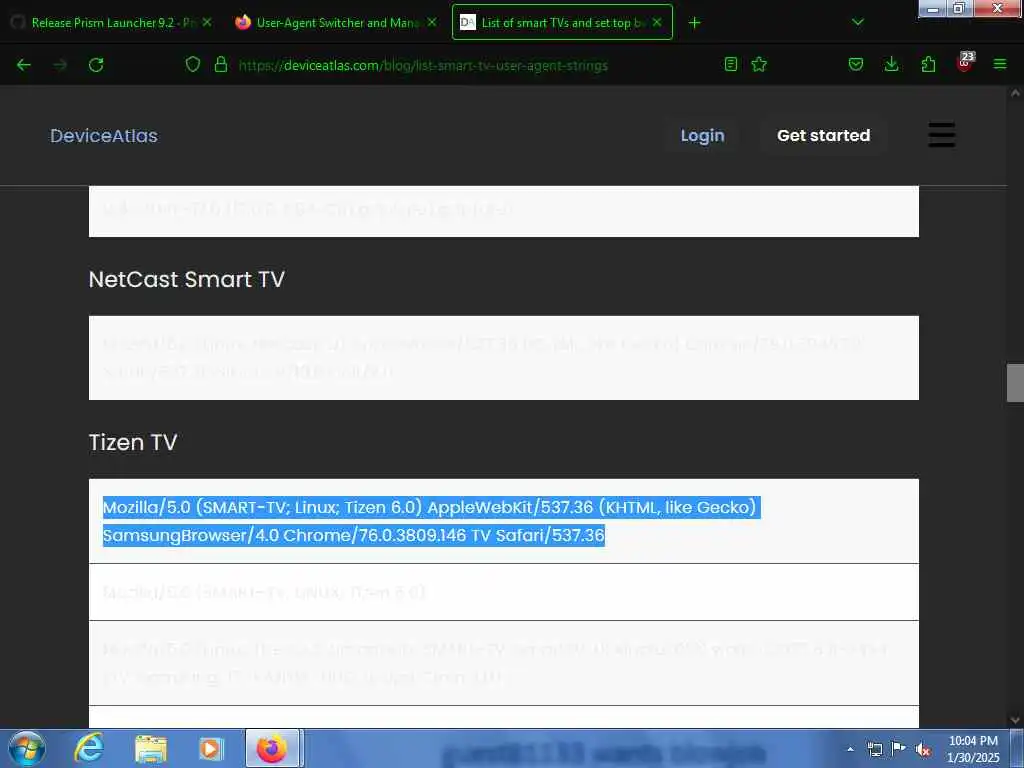The image size is (1024, 768).
Task: Open Firefox application menu
Action: coord(1000,64)
